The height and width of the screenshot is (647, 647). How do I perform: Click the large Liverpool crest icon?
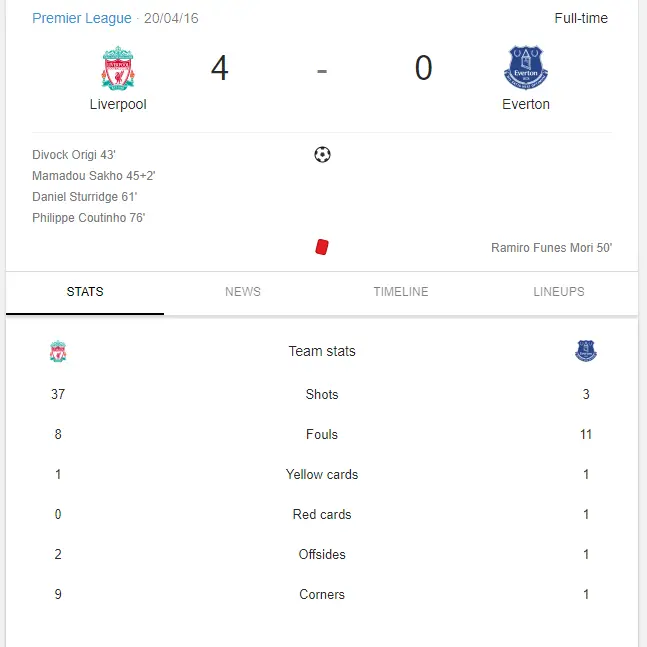(x=118, y=68)
